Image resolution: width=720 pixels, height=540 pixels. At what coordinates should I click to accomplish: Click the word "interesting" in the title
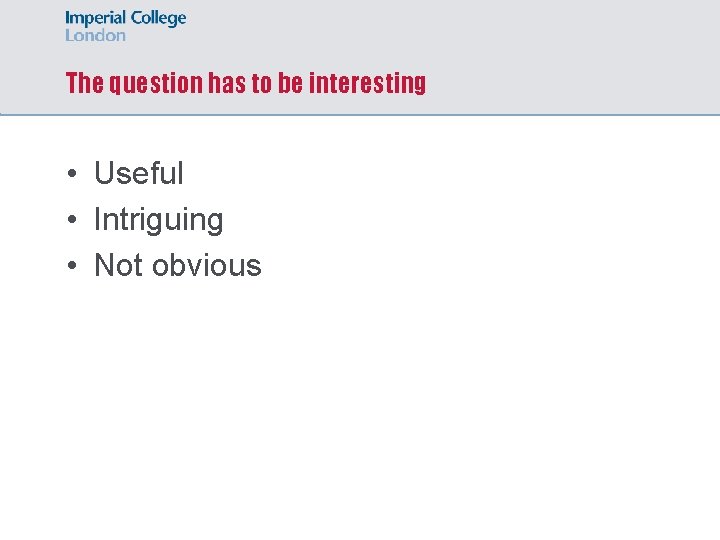367,84
